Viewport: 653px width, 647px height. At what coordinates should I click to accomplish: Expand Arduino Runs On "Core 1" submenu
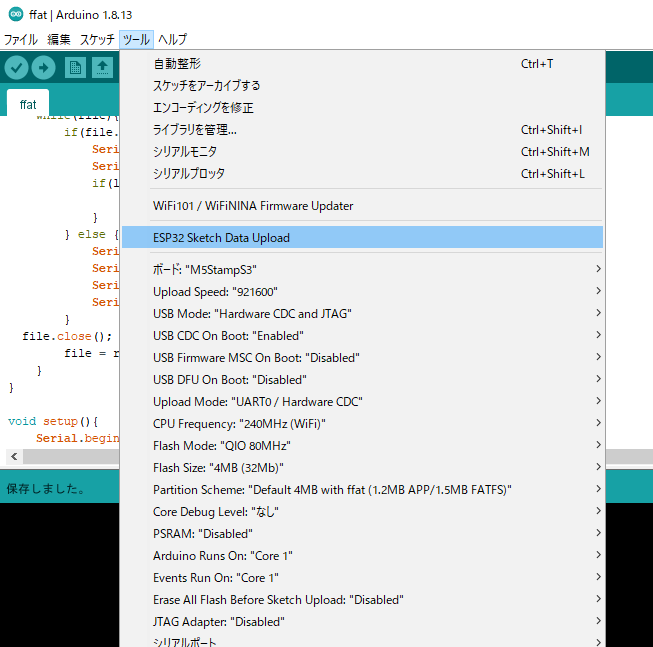point(362,555)
